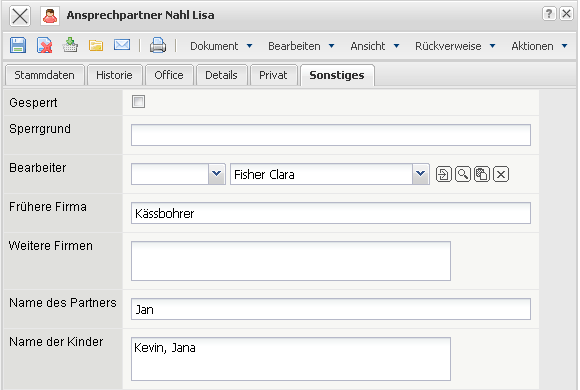Screen dimensions: 580x390
Task: Expand the Rückverweise menu
Action: click(455, 46)
